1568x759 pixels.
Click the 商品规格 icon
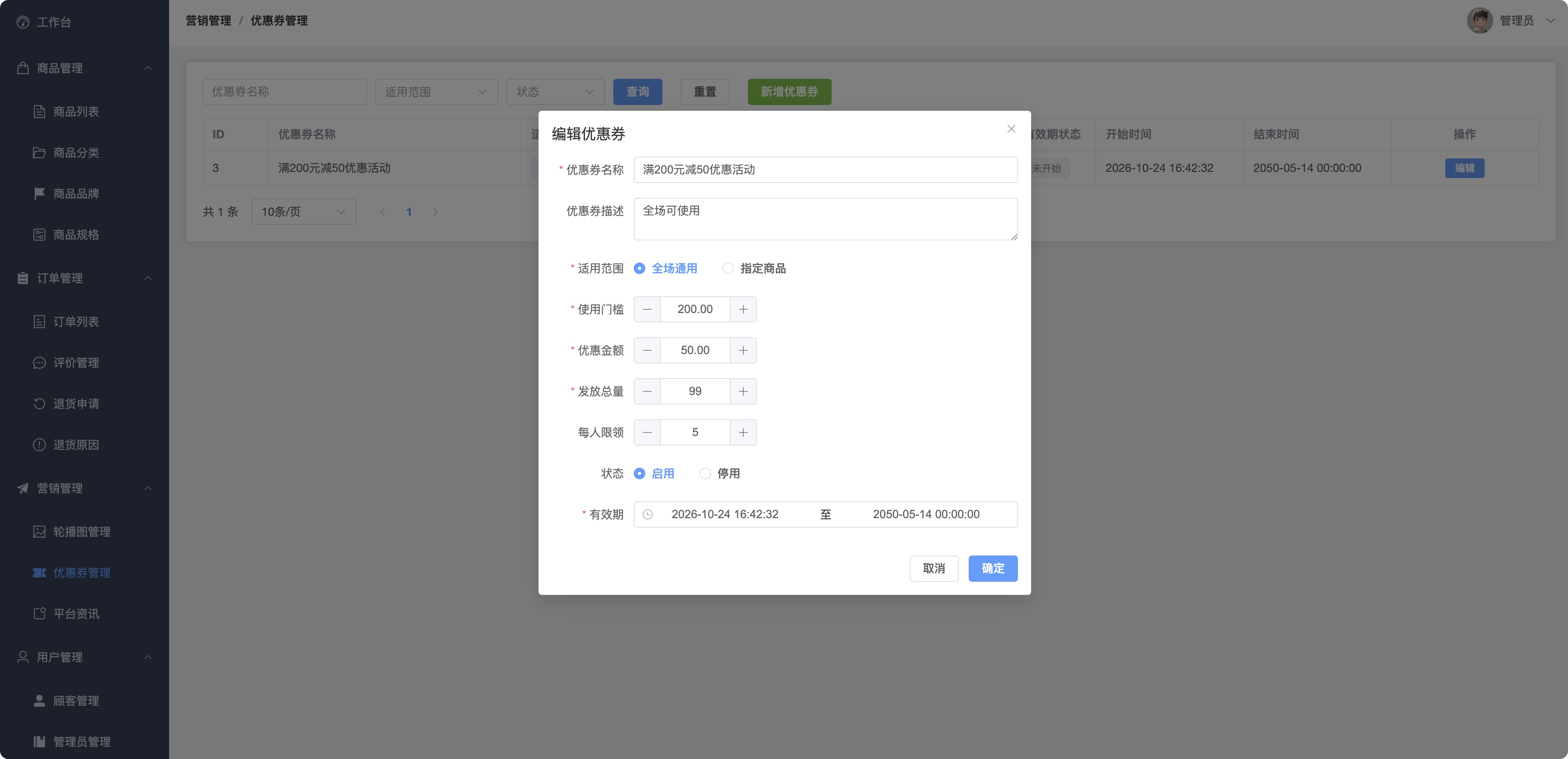(39, 235)
